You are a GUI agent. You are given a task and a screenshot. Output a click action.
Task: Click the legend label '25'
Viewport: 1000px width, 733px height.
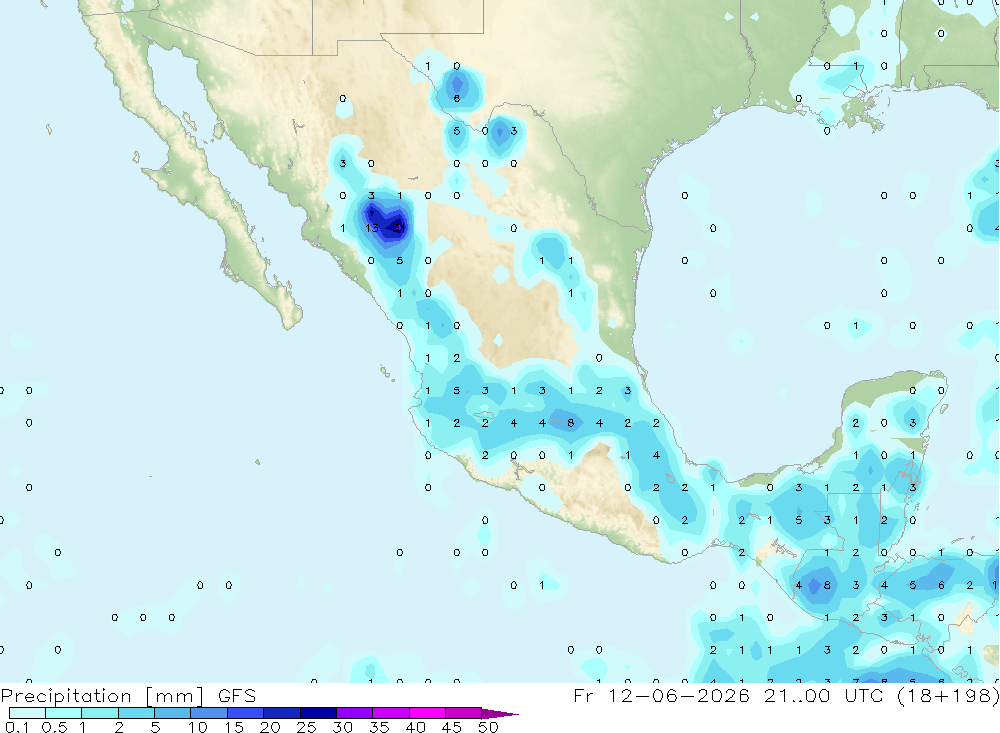coord(306,727)
